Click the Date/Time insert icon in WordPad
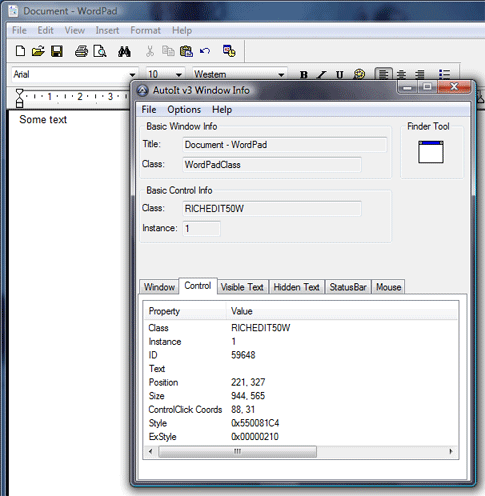This screenshot has height=496, width=485. [229, 51]
